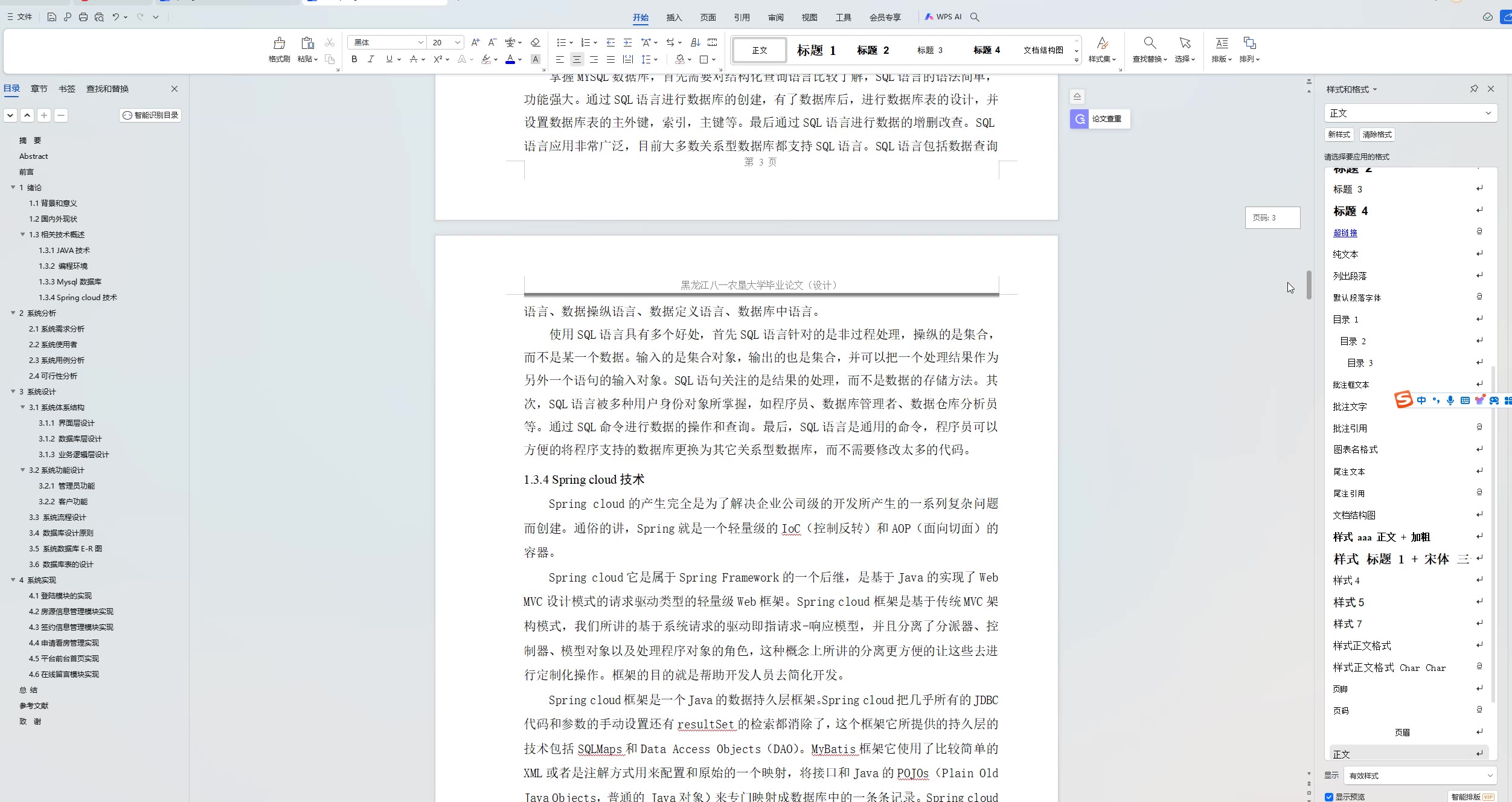
Task: Open the font size dropdown showing 20
Action: tap(458, 42)
